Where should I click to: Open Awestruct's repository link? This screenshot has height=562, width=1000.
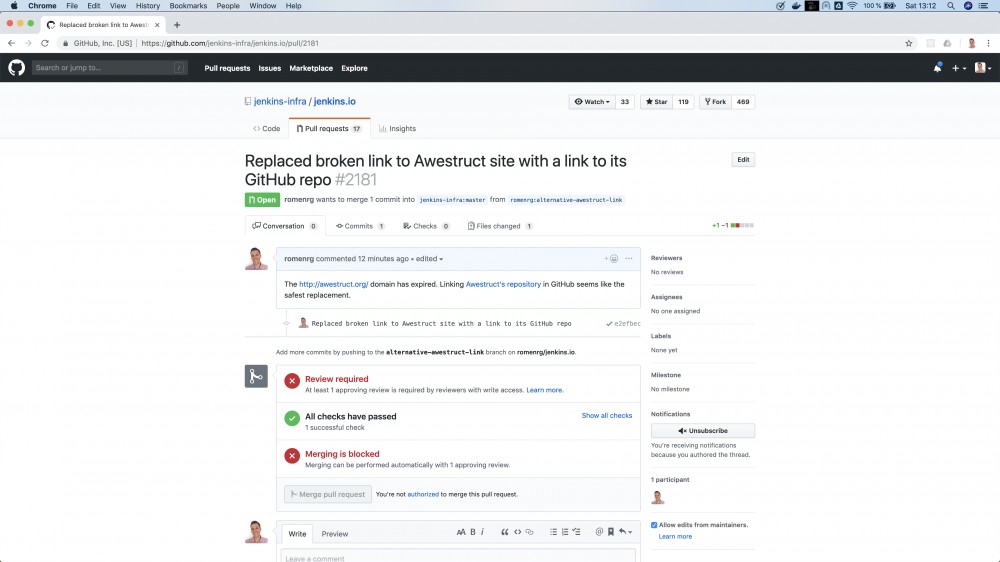503,285
